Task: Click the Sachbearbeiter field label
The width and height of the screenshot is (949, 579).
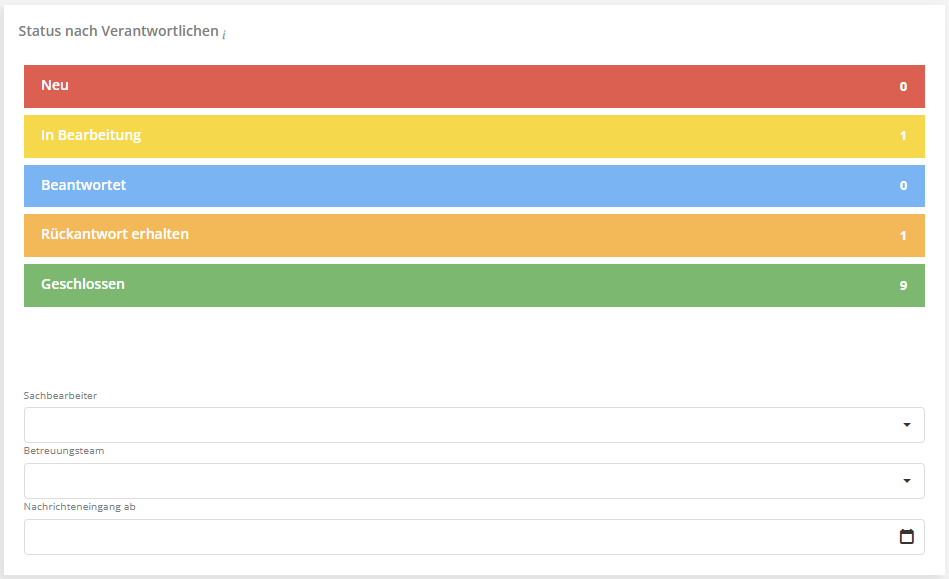Action: pos(60,395)
